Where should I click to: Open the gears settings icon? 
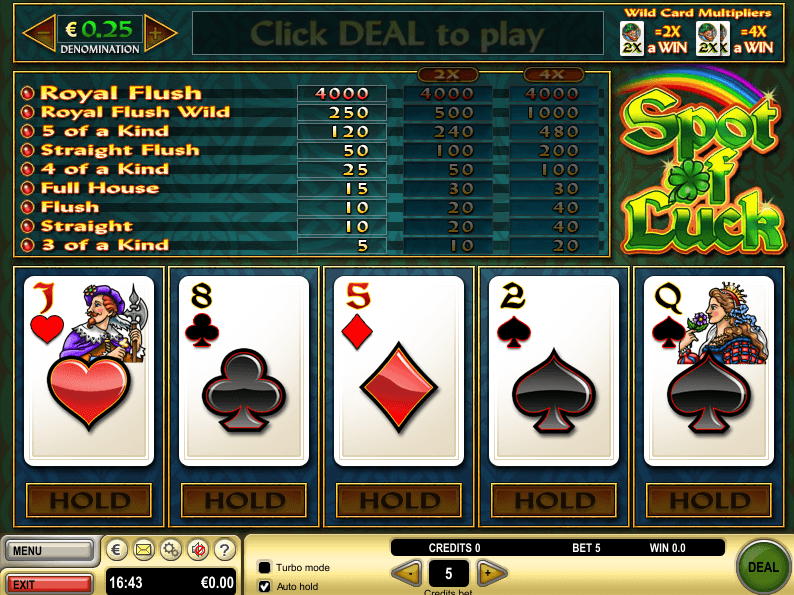(x=171, y=549)
